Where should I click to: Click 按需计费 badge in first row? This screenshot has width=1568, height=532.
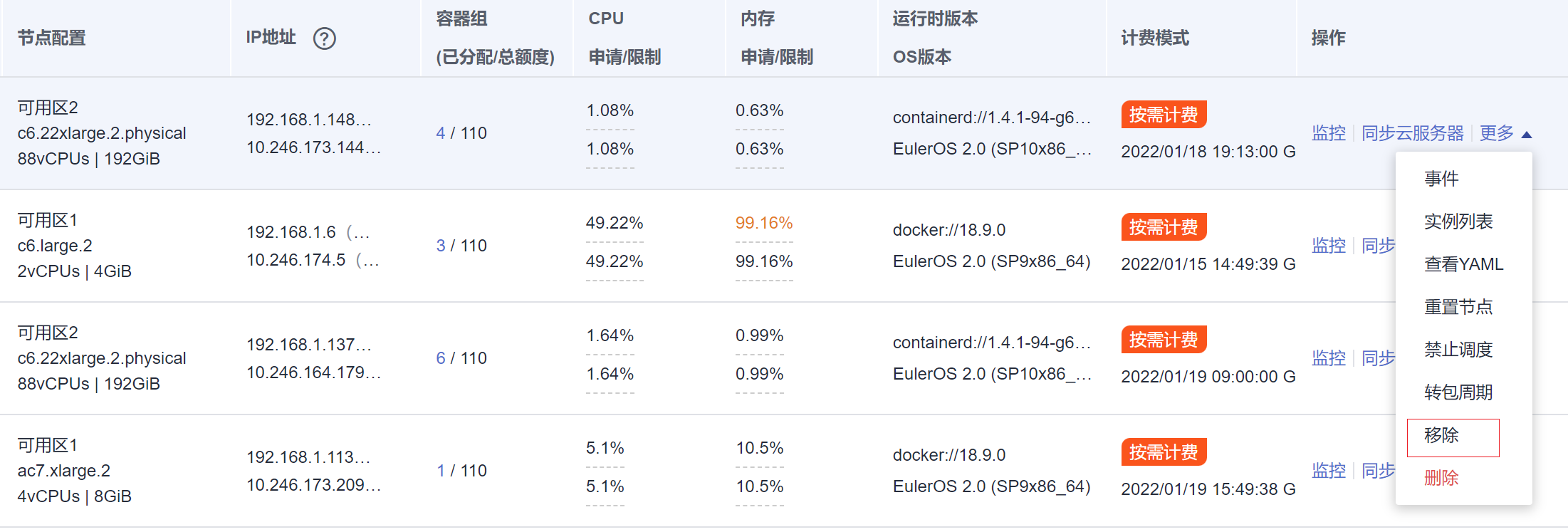[x=1163, y=115]
